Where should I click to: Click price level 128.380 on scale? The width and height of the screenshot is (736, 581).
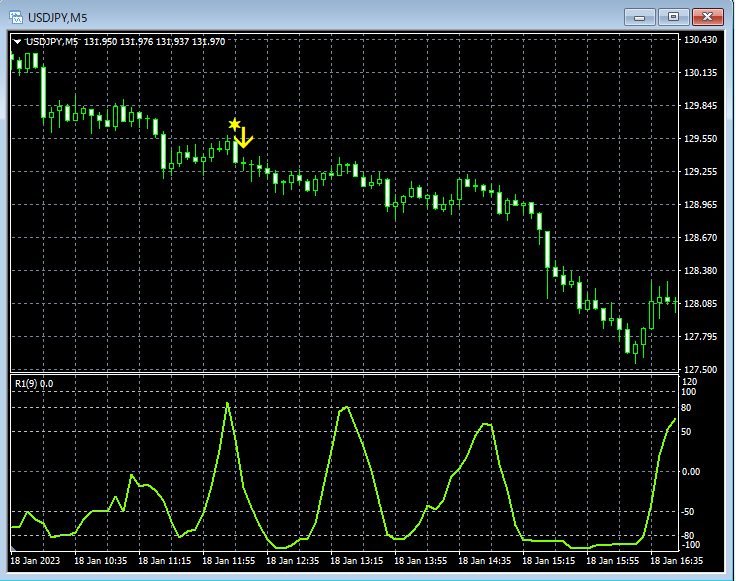pos(700,271)
